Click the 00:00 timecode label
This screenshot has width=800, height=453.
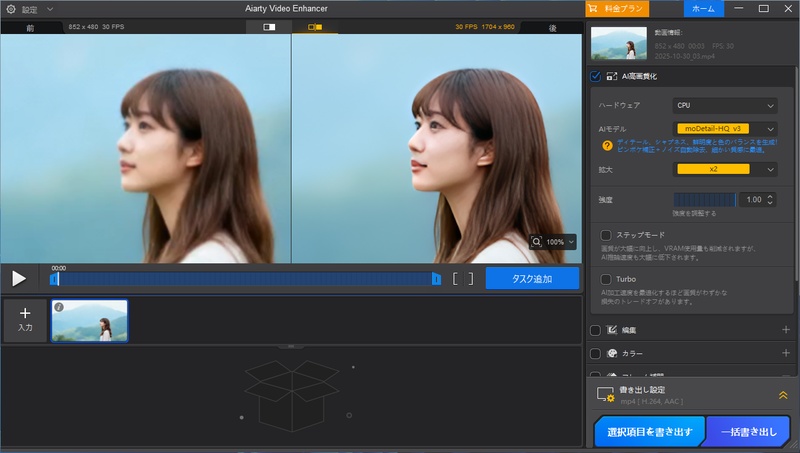pyautogui.click(x=58, y=268)
